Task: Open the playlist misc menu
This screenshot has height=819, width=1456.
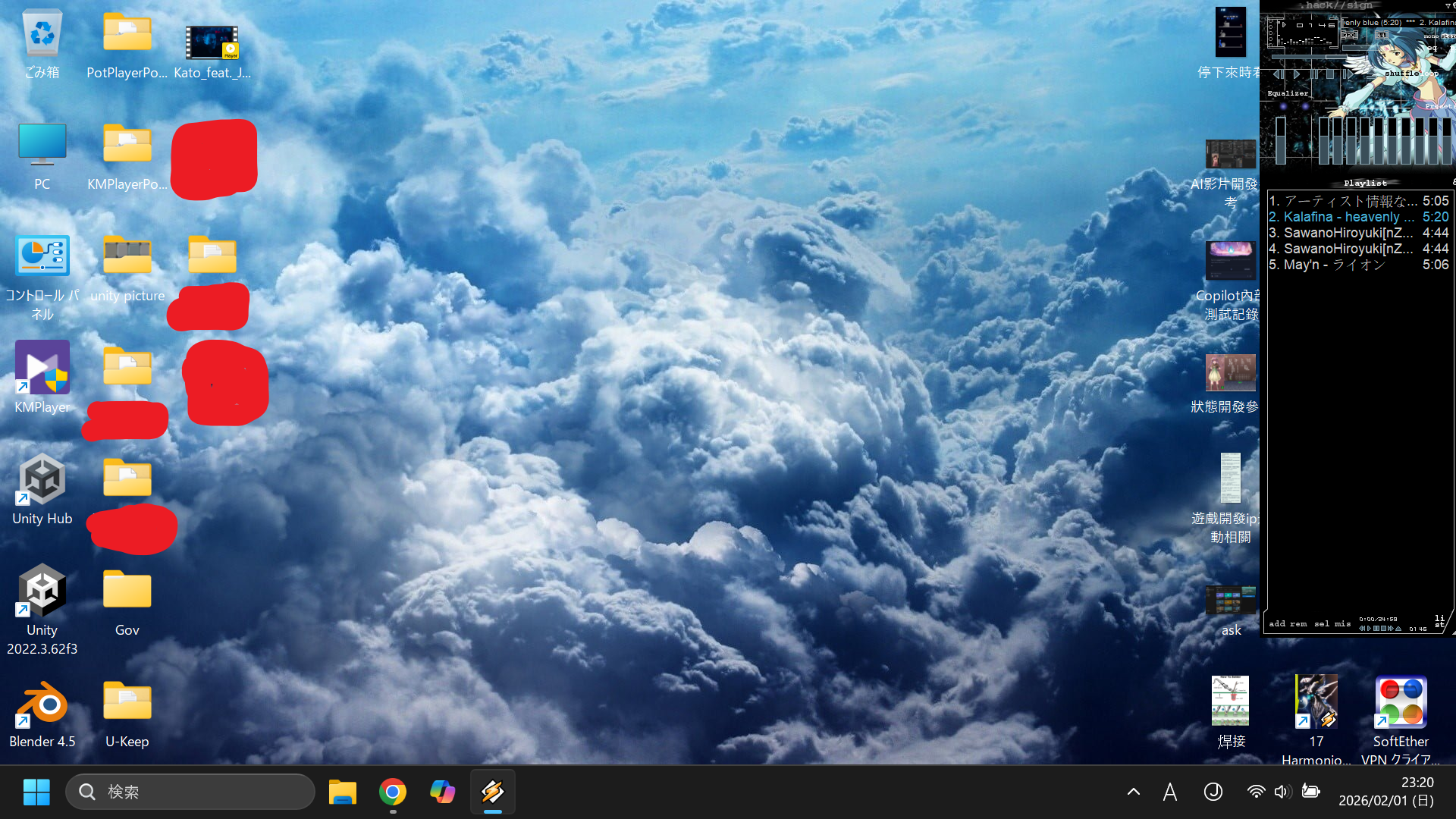Action: click(1342, 623)
